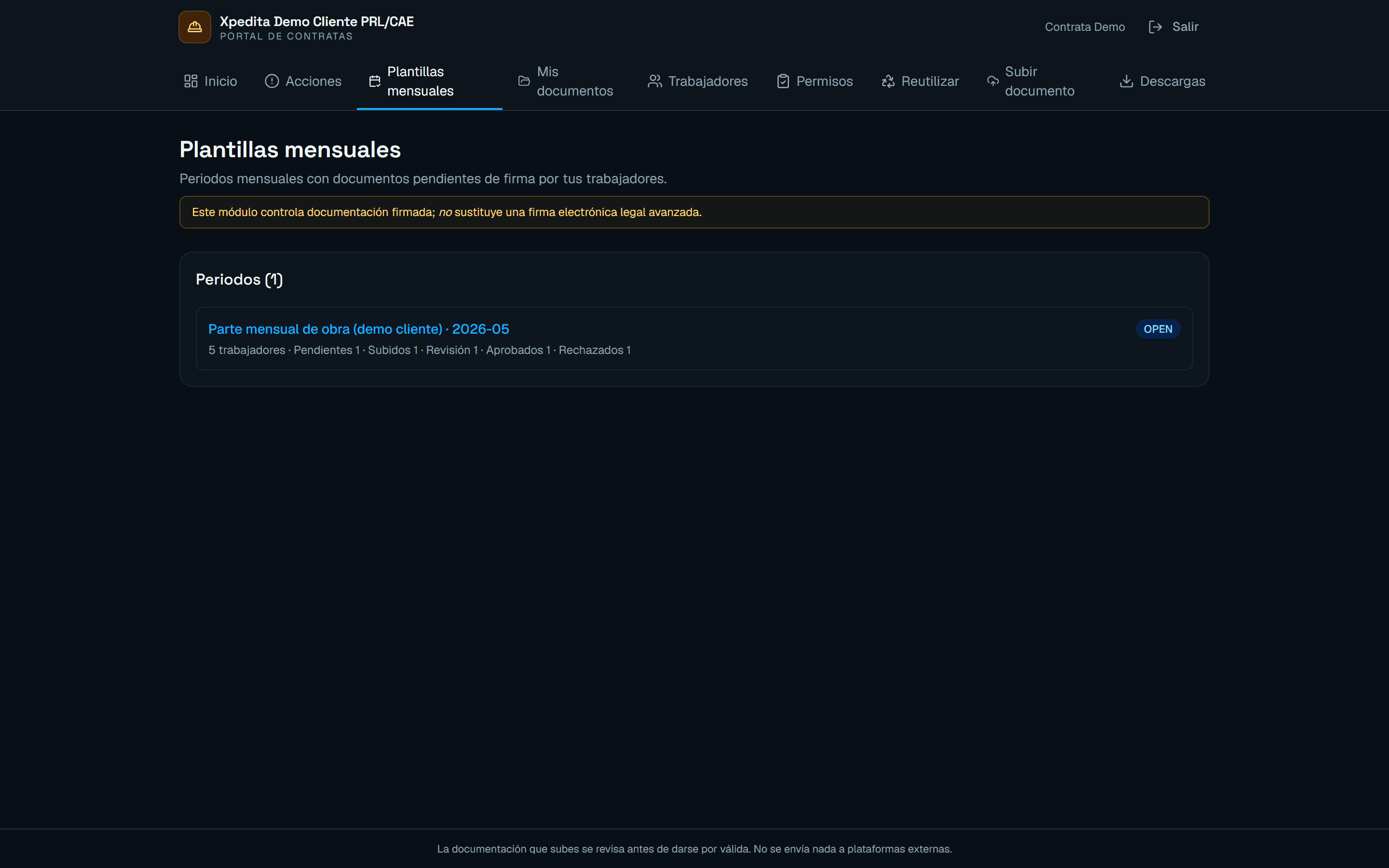
Task: Click the logout arrow icon beside Salir
Action: (x=1156, y=27)
